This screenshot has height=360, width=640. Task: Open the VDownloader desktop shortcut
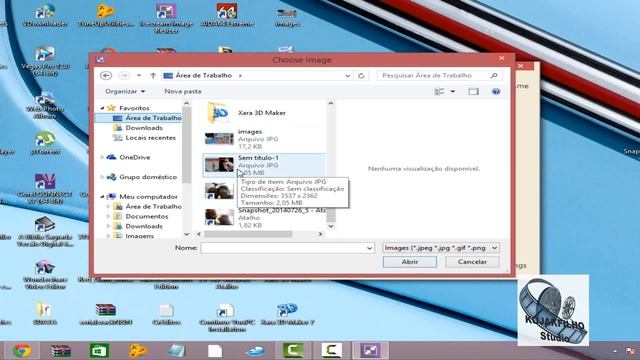pyautogui.click(x=45, y=15)
